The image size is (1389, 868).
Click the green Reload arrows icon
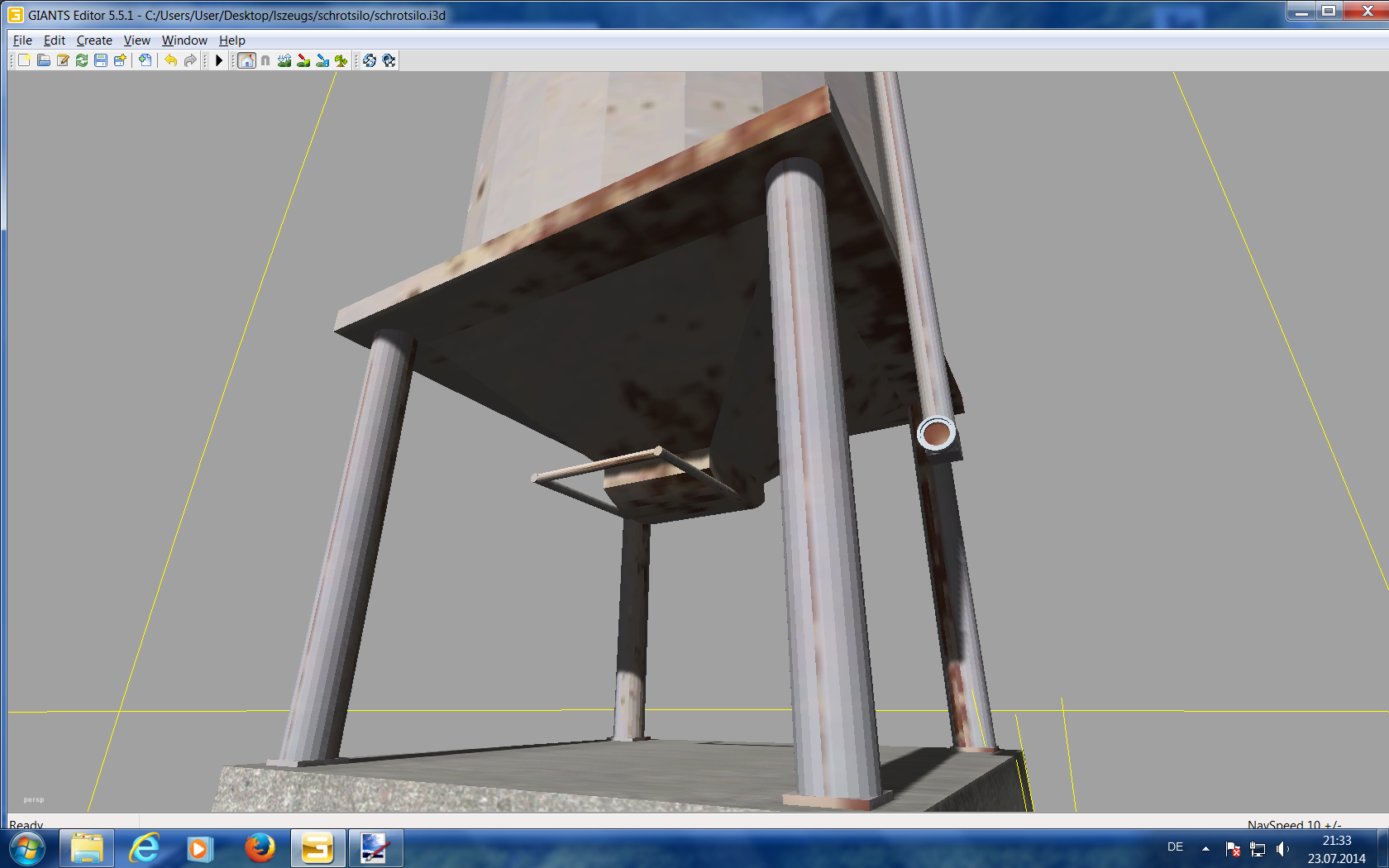[x=81, y=60]
